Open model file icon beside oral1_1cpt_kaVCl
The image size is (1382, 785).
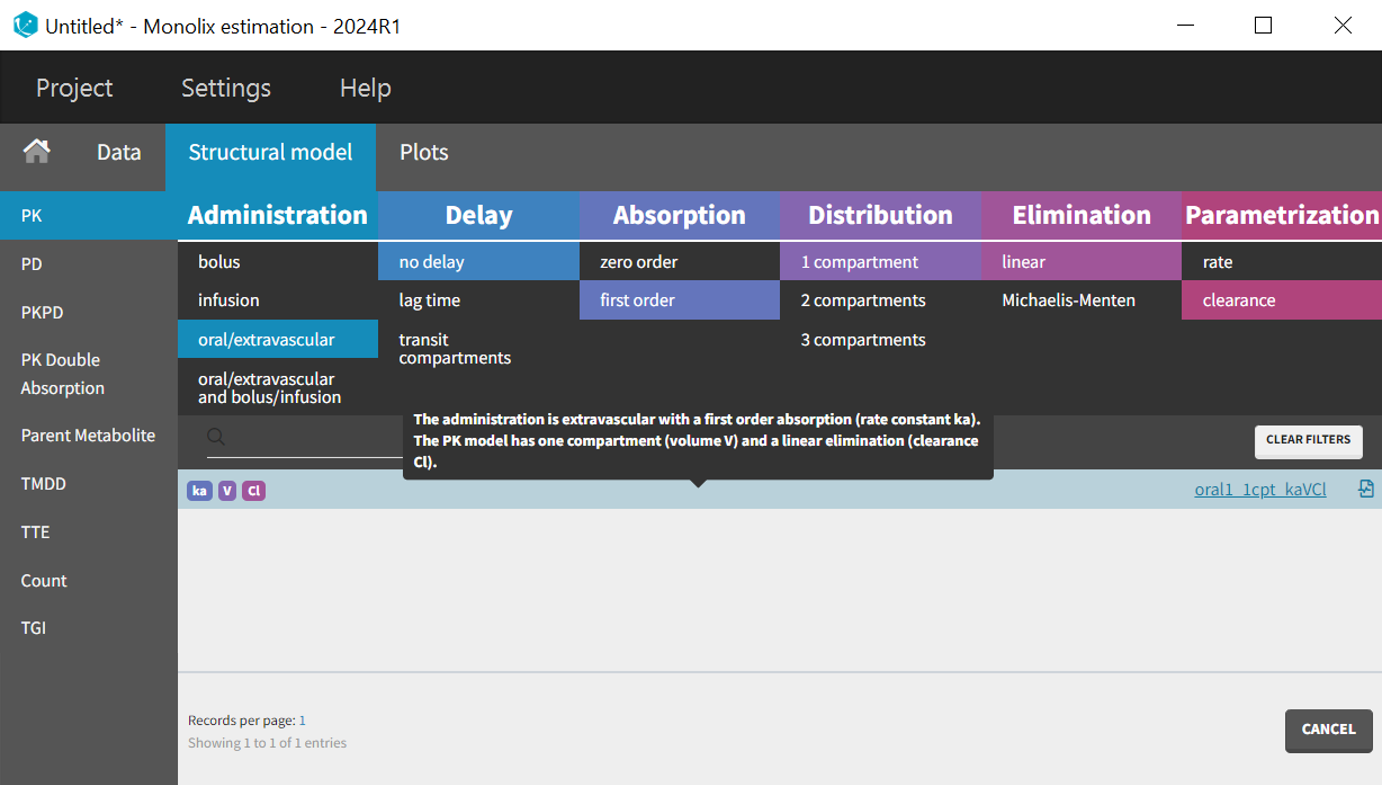[x=1365, y=489]
